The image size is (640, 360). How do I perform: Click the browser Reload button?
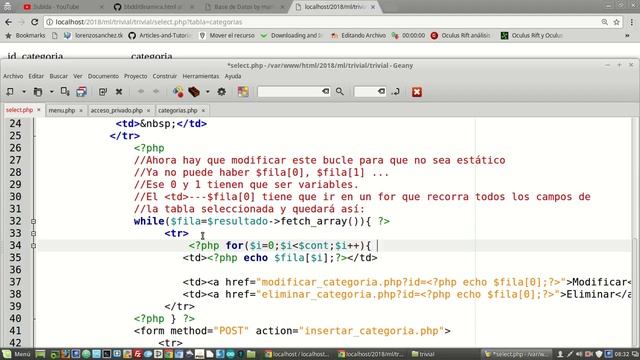(35, 22)
